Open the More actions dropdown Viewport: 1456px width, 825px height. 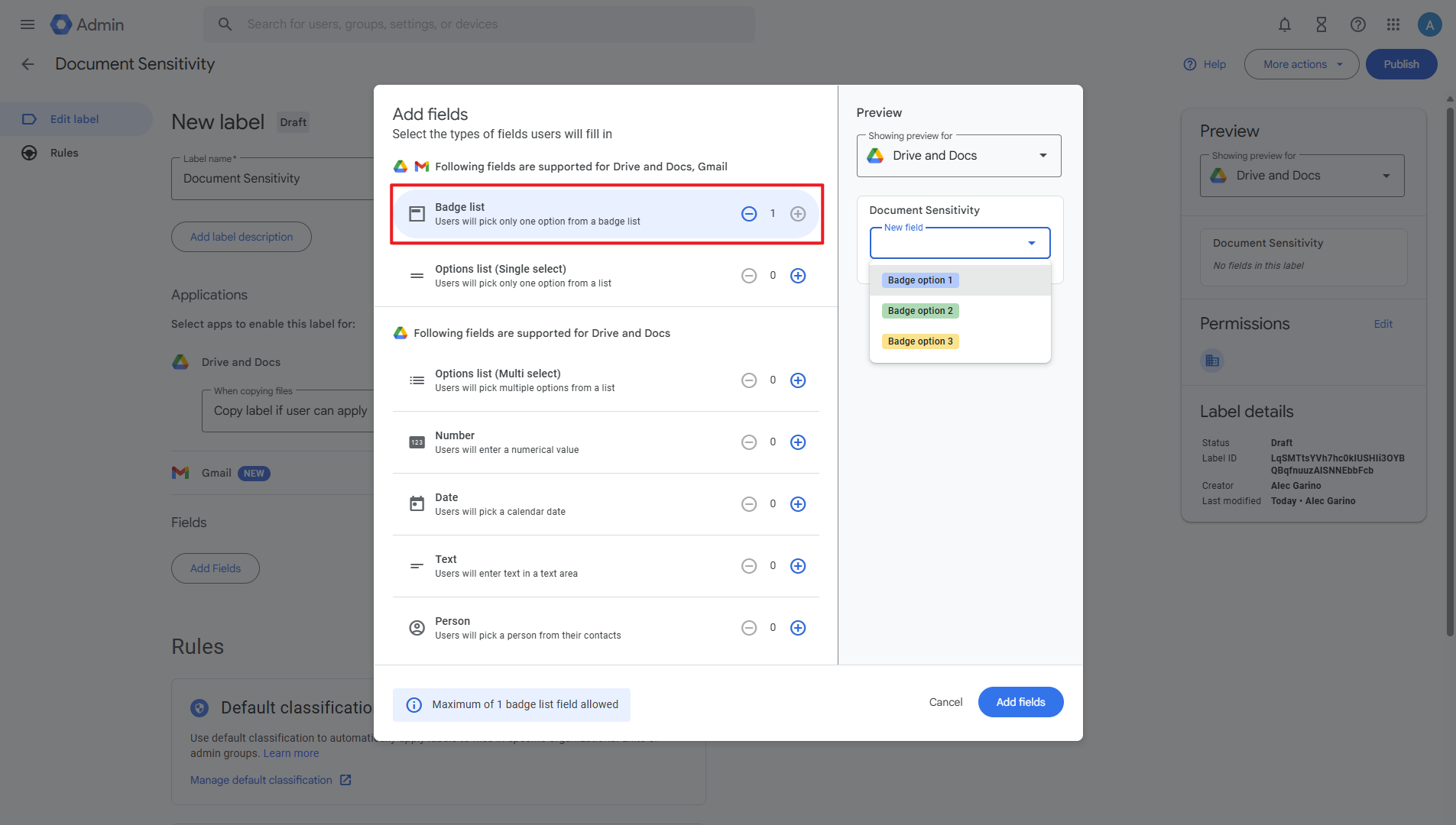(x=1301, y=64)
